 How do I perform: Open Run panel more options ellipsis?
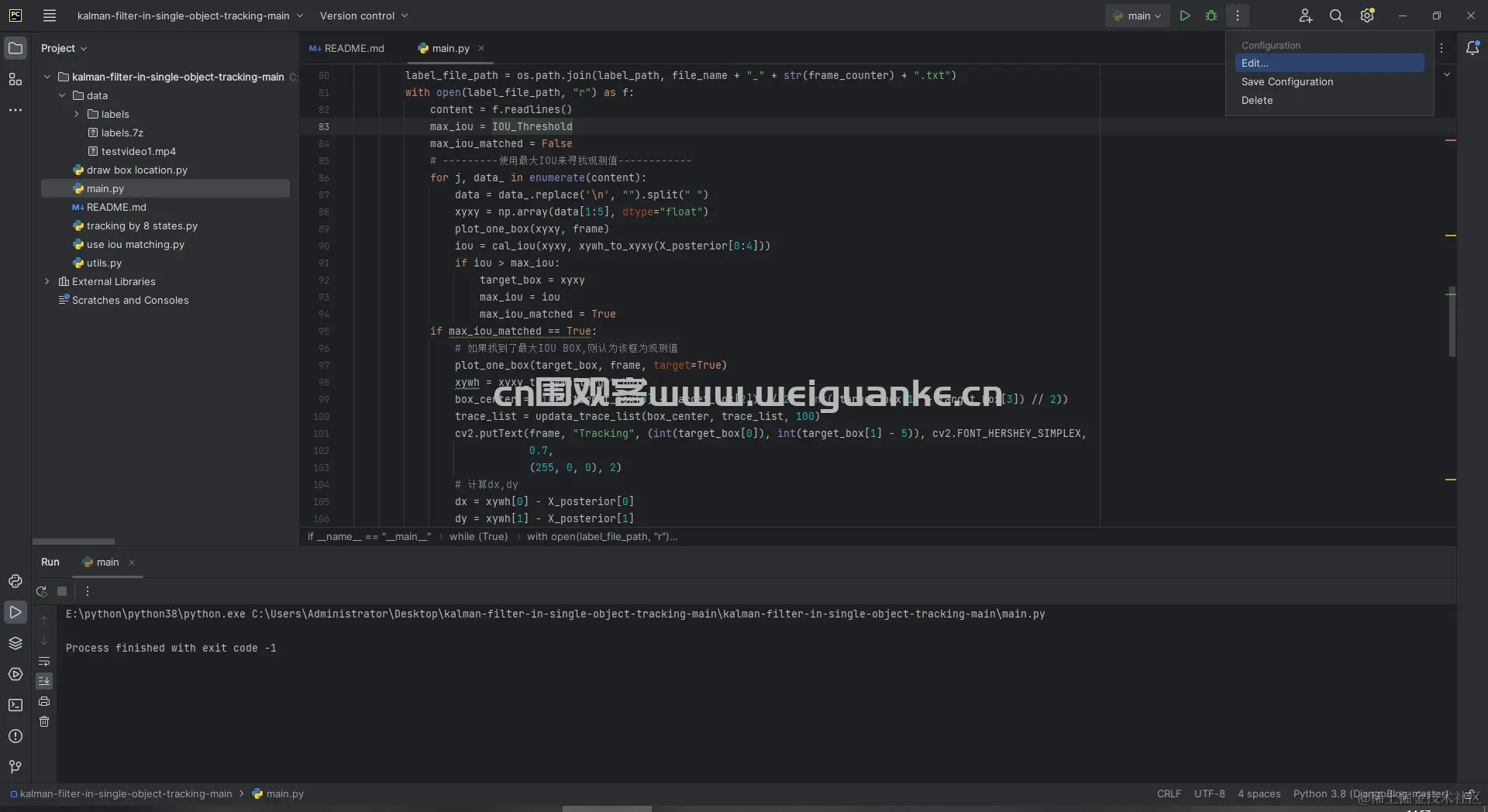tap(88, 591)
